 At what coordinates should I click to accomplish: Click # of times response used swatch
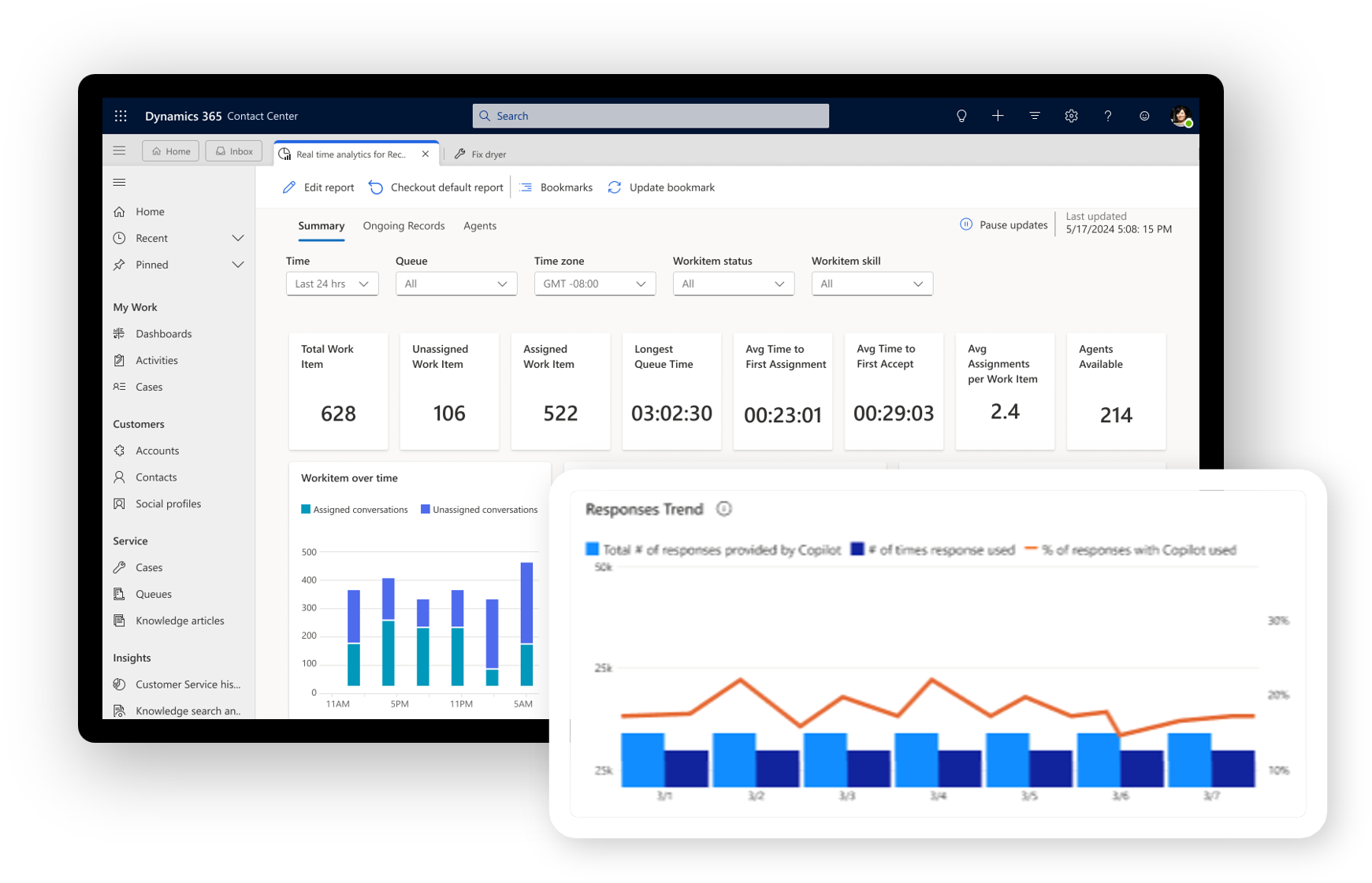[858, 549]
